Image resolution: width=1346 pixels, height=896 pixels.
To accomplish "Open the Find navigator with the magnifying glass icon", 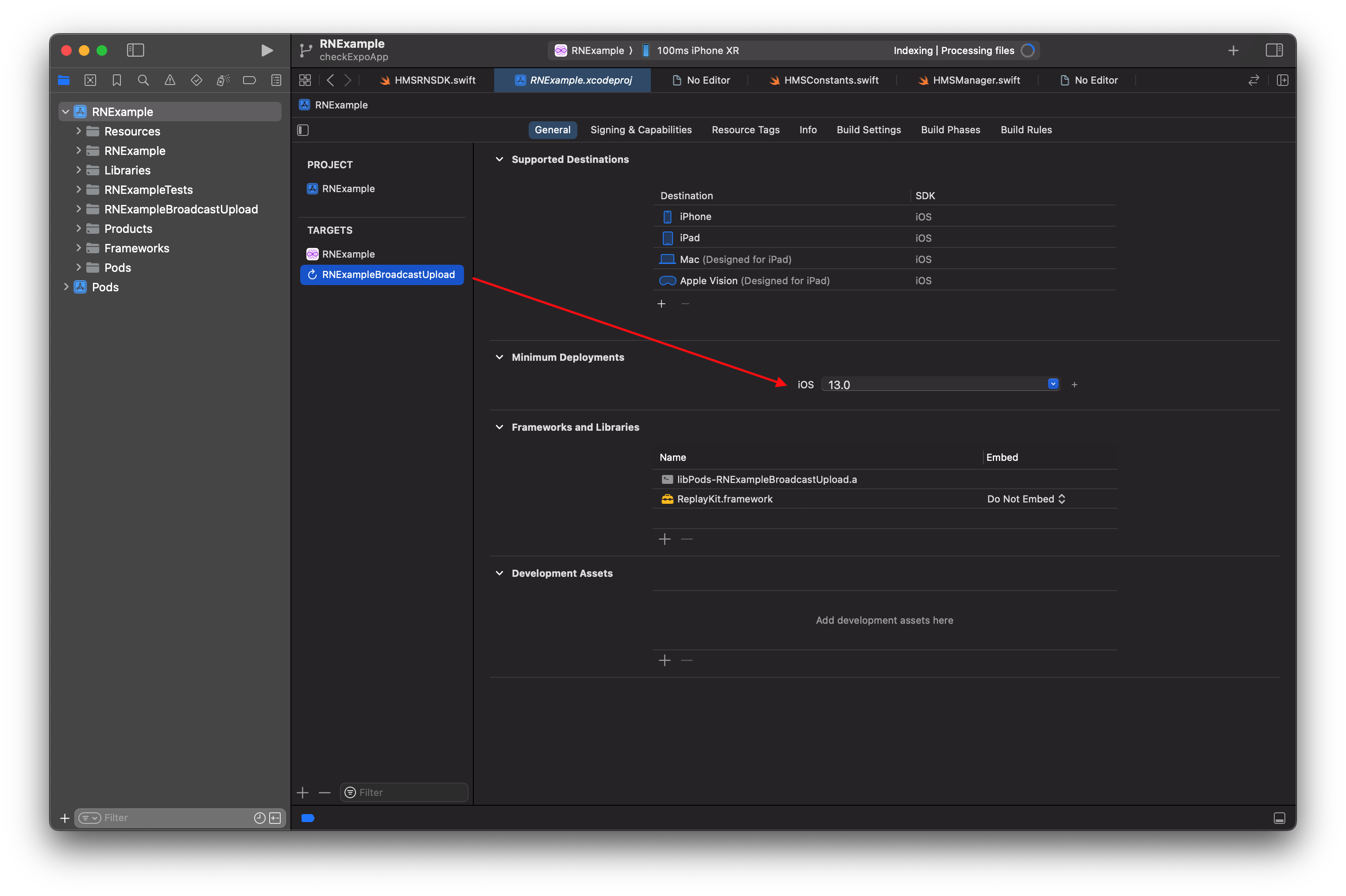I will (143, 80).
